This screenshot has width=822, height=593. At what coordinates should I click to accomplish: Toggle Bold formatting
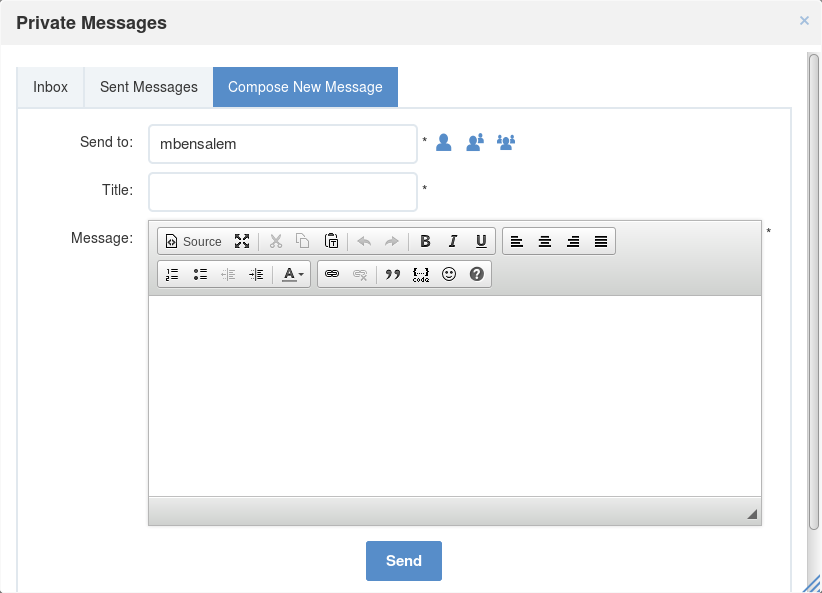tap(425, 241)
